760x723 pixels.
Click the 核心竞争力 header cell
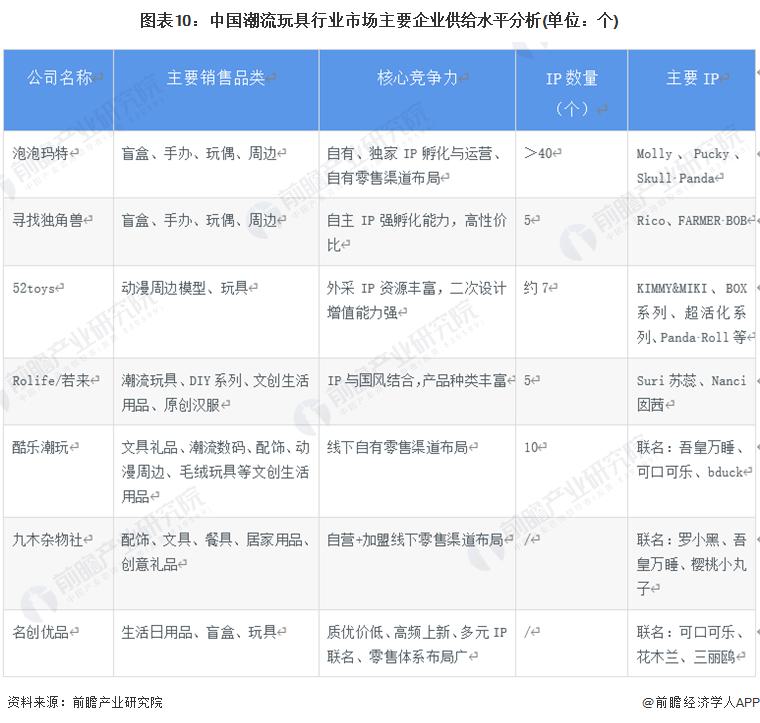coord(417,78)
